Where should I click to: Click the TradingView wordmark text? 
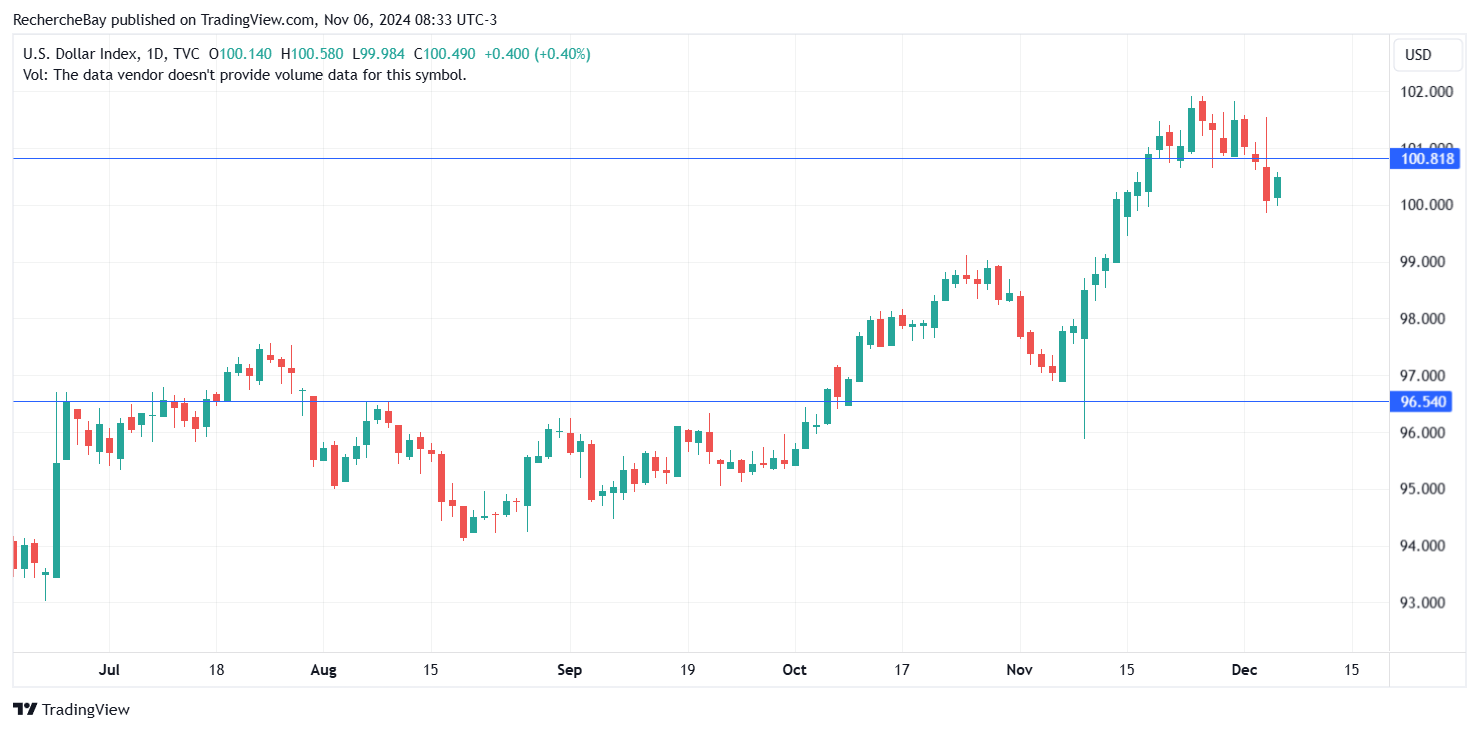tap(86, 709)
